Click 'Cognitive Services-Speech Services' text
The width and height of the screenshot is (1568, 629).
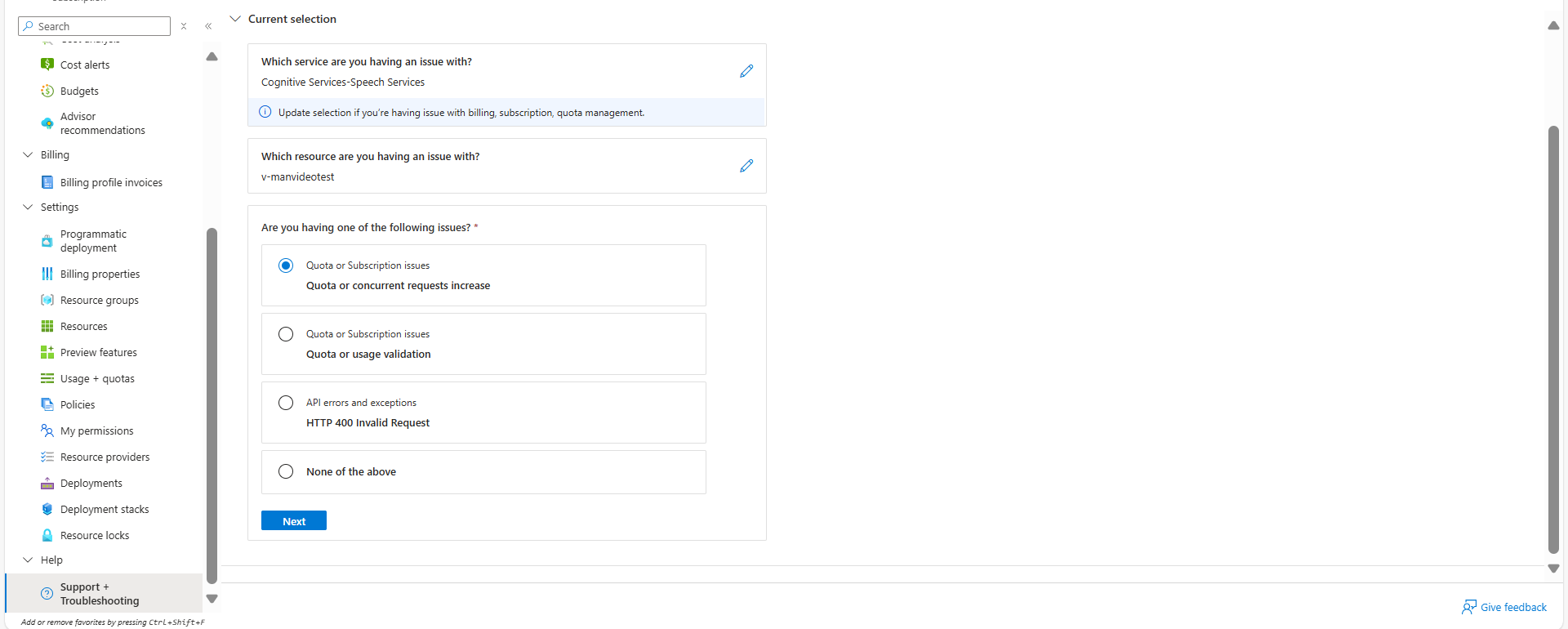tap(343, 82)
